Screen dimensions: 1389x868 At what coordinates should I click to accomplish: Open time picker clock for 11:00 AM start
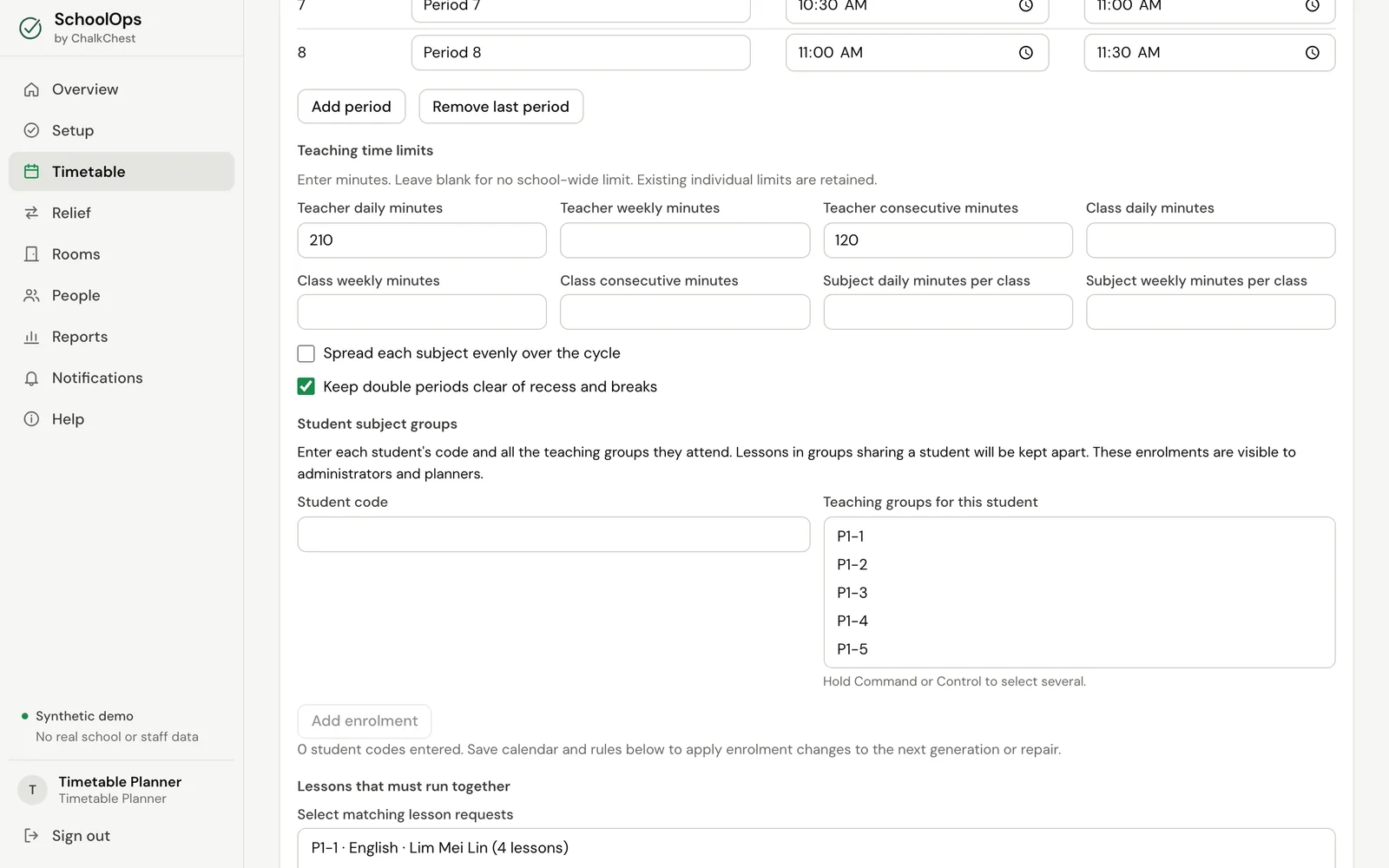[x=1025, y=53]
